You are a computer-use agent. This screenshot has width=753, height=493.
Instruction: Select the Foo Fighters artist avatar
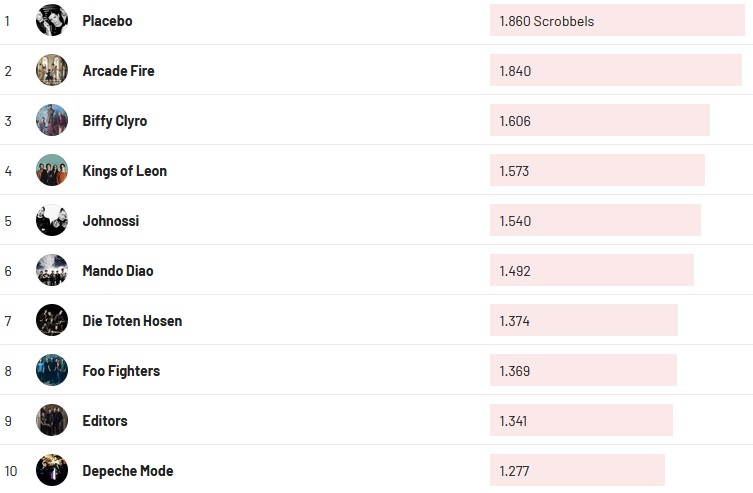click(x=52, y=371)
